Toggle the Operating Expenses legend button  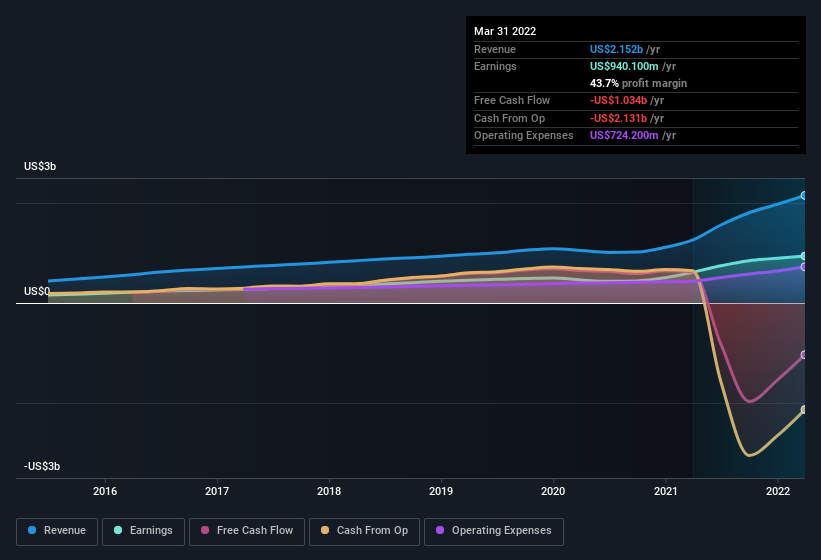point(494,532)
